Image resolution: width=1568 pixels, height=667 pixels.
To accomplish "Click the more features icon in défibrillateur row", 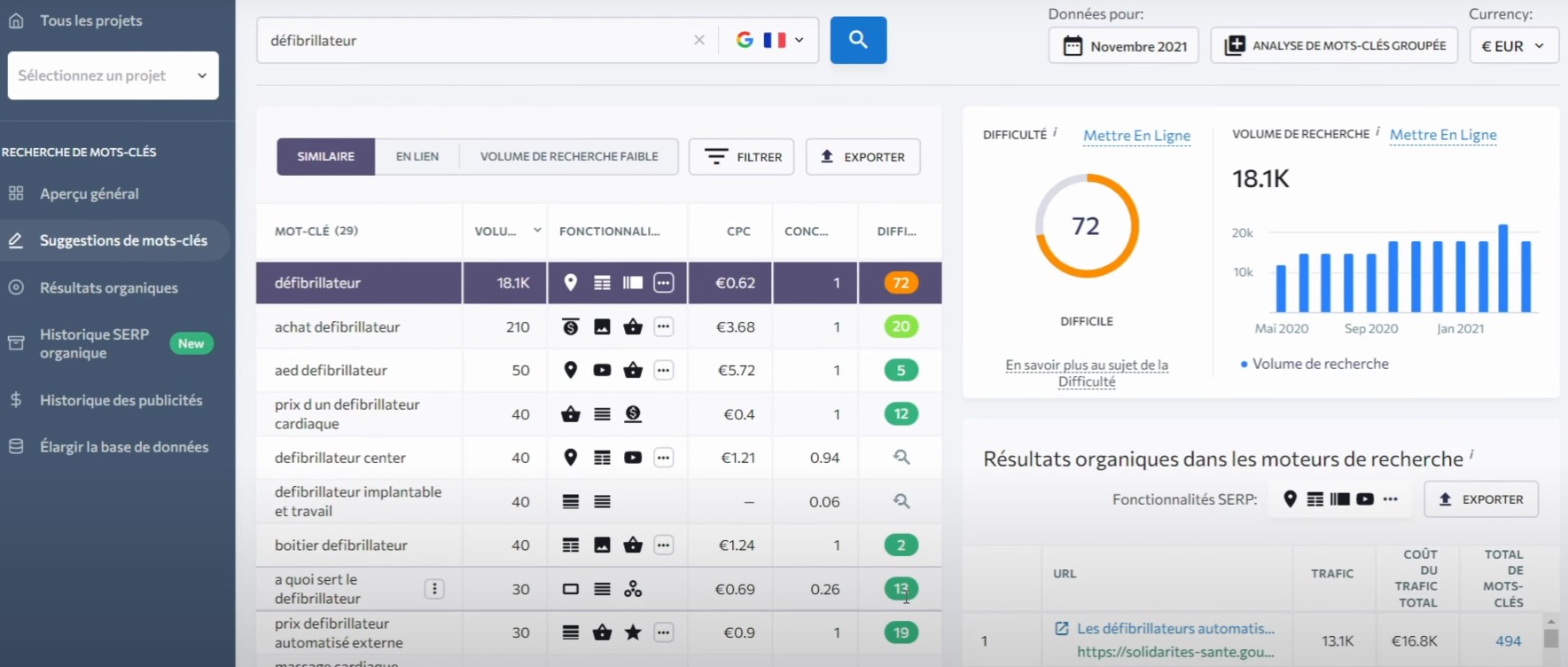I will click(x=663, y=283).
